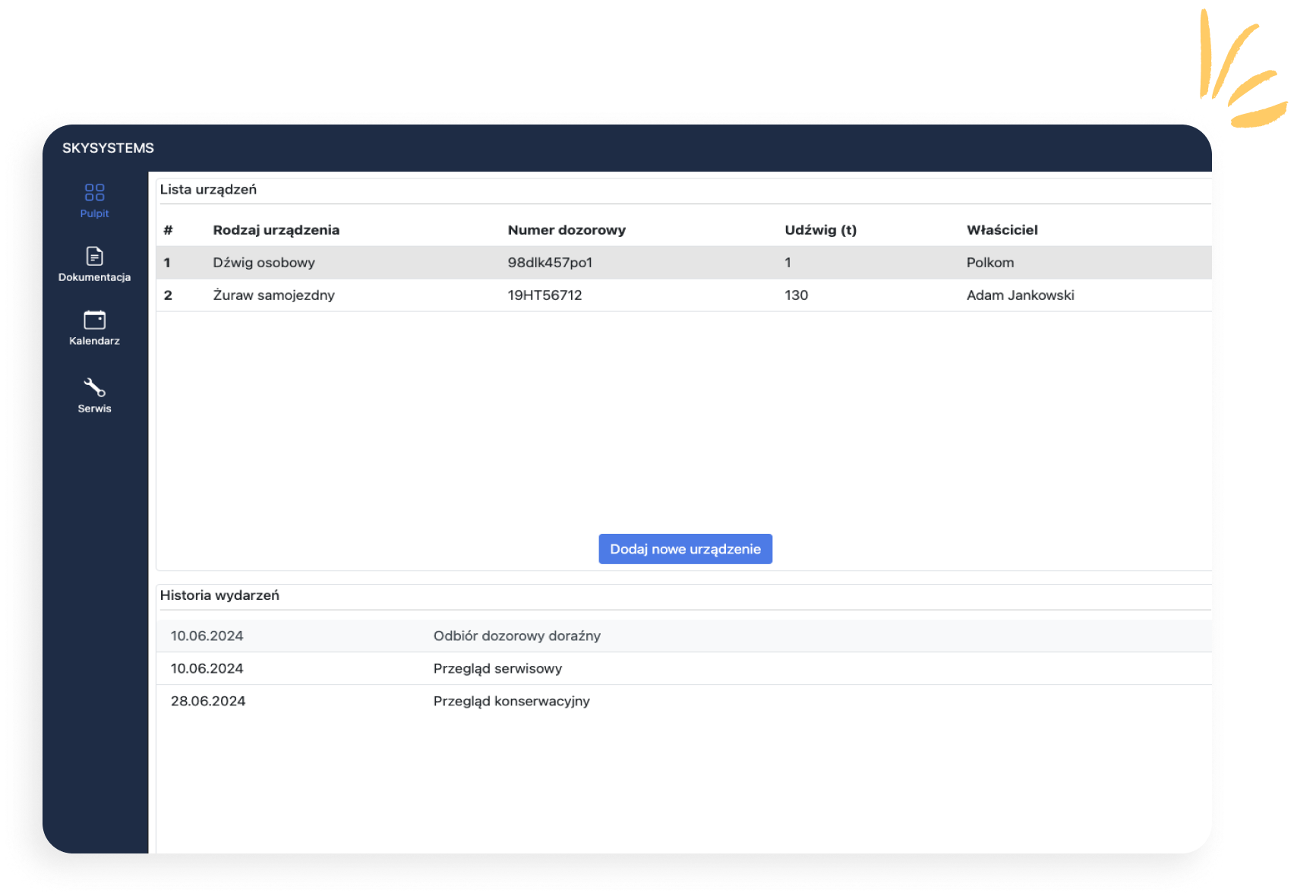Click the Kalendarz sidebar label
The image size is (1316, 896).
tap(94, 341)
